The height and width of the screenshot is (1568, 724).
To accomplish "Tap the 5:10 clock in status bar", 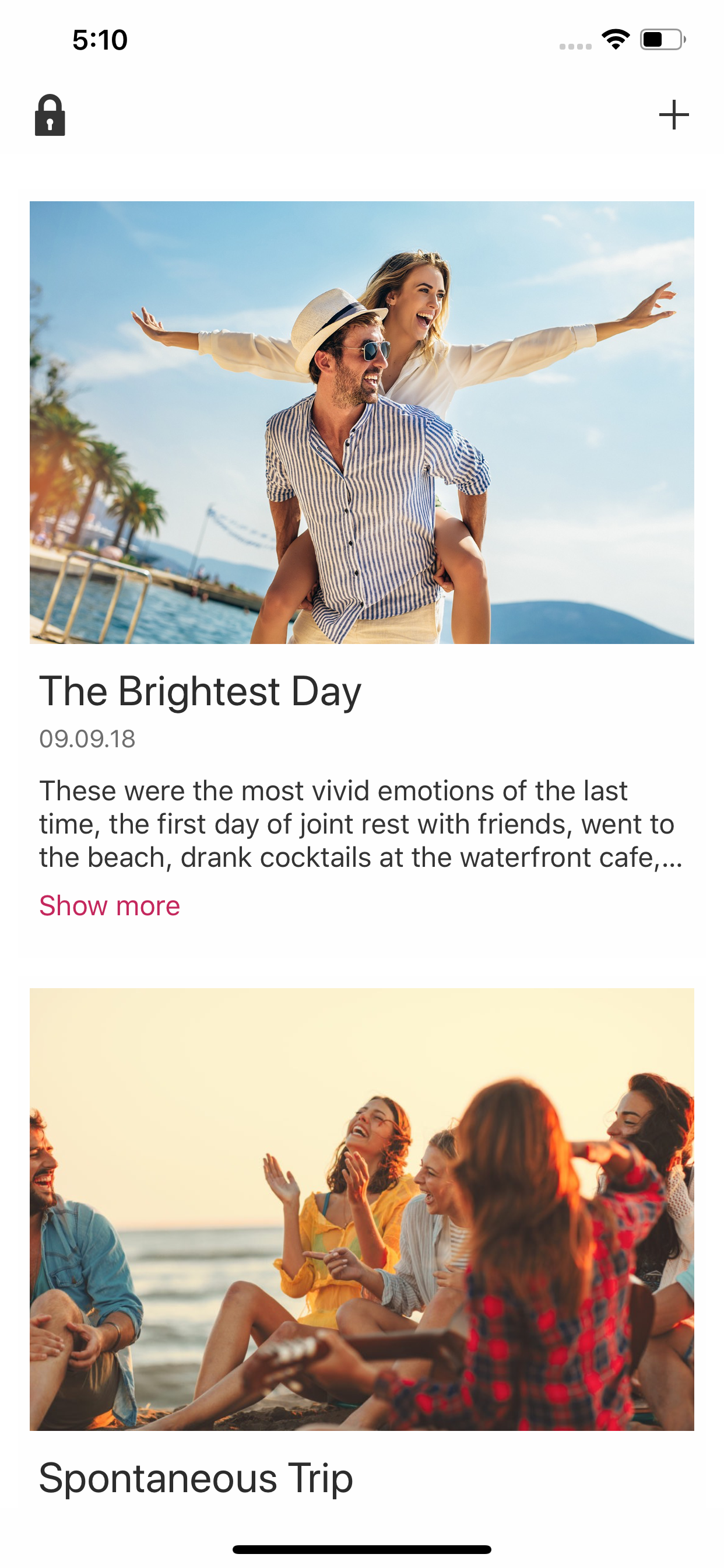I will point(100,40).
